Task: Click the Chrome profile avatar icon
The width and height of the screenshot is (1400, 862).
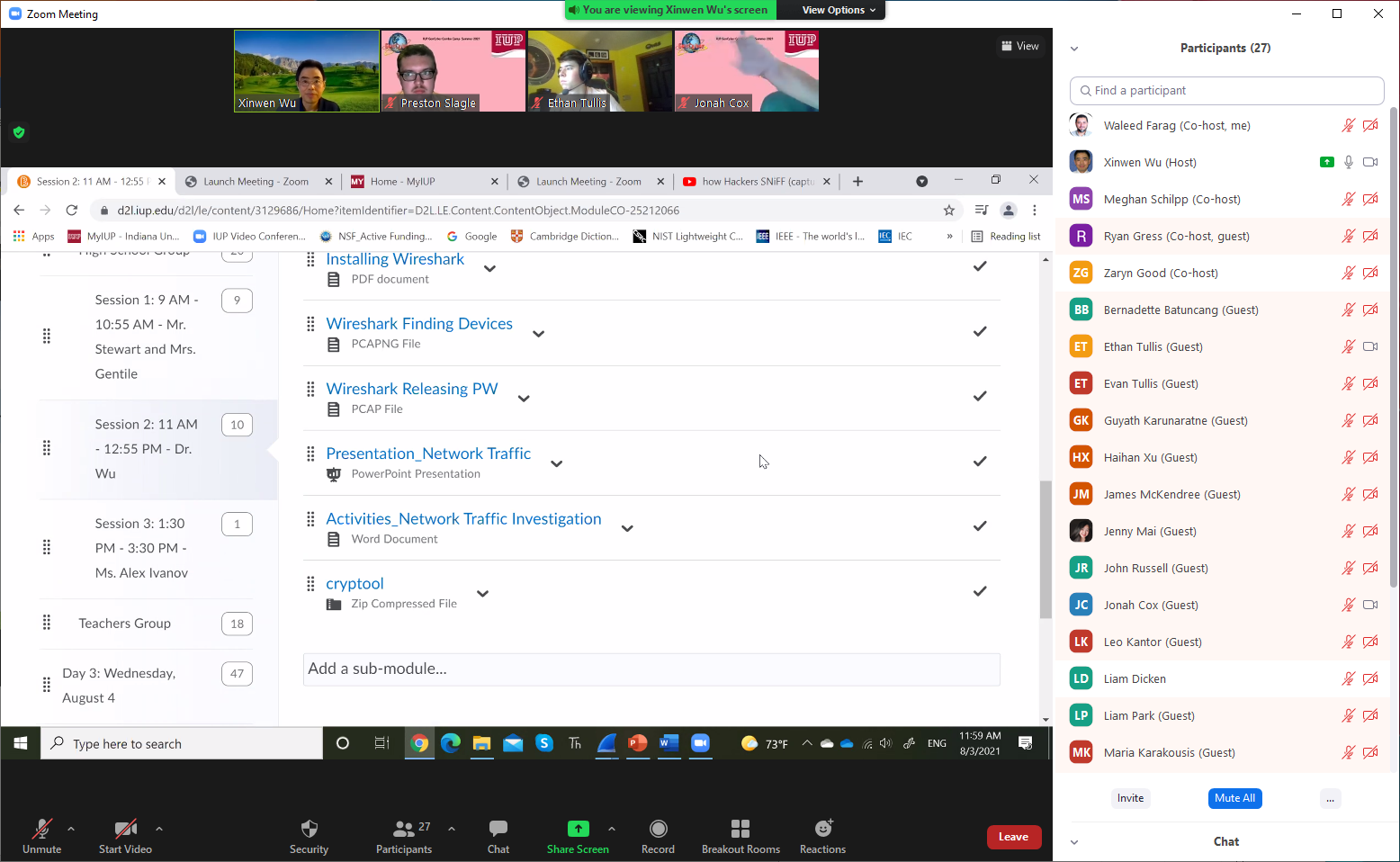Action: coord(1009,210)
